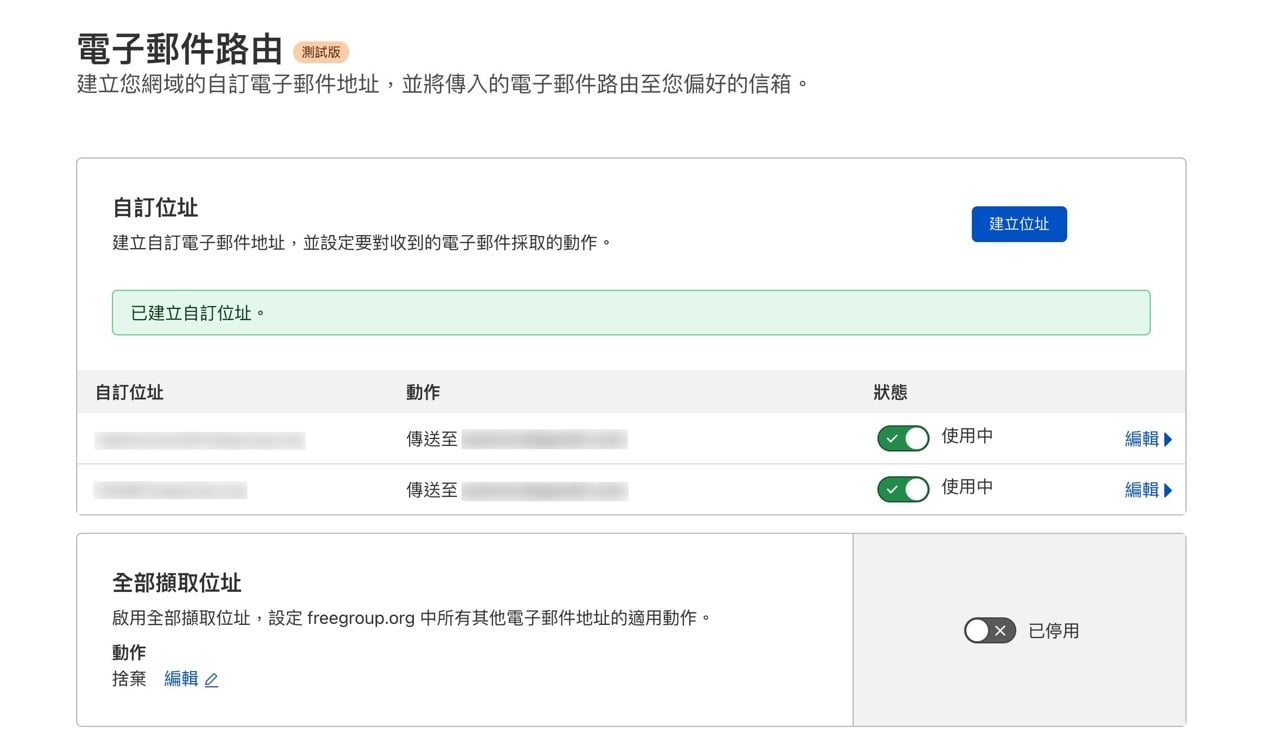1280x738 pixels.
Task: Open 編輯 for the first custom address row
Action: click(1148, 438)
